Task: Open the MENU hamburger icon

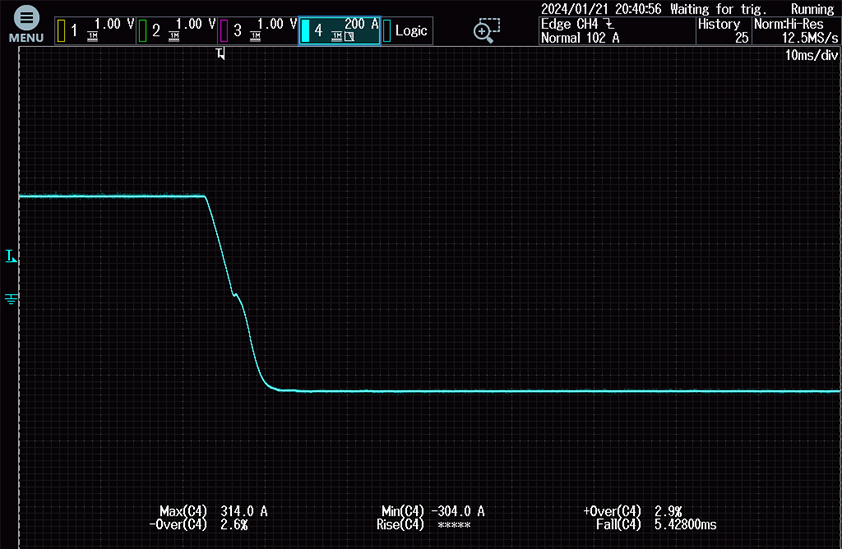Action: tap(26, 24)
